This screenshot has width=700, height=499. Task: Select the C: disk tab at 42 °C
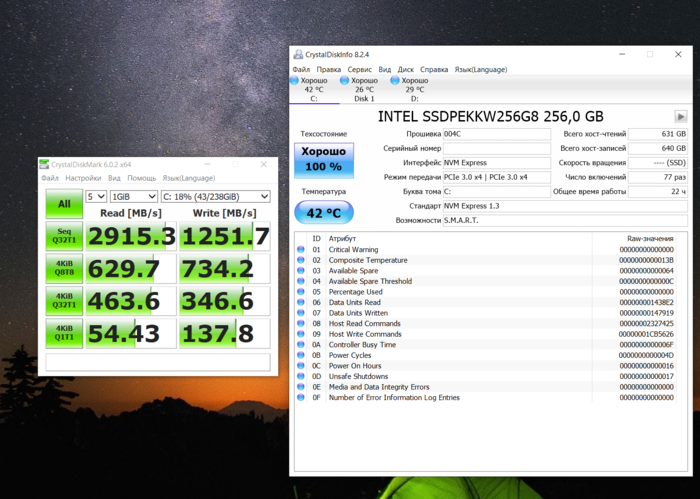tap(314, 90)
